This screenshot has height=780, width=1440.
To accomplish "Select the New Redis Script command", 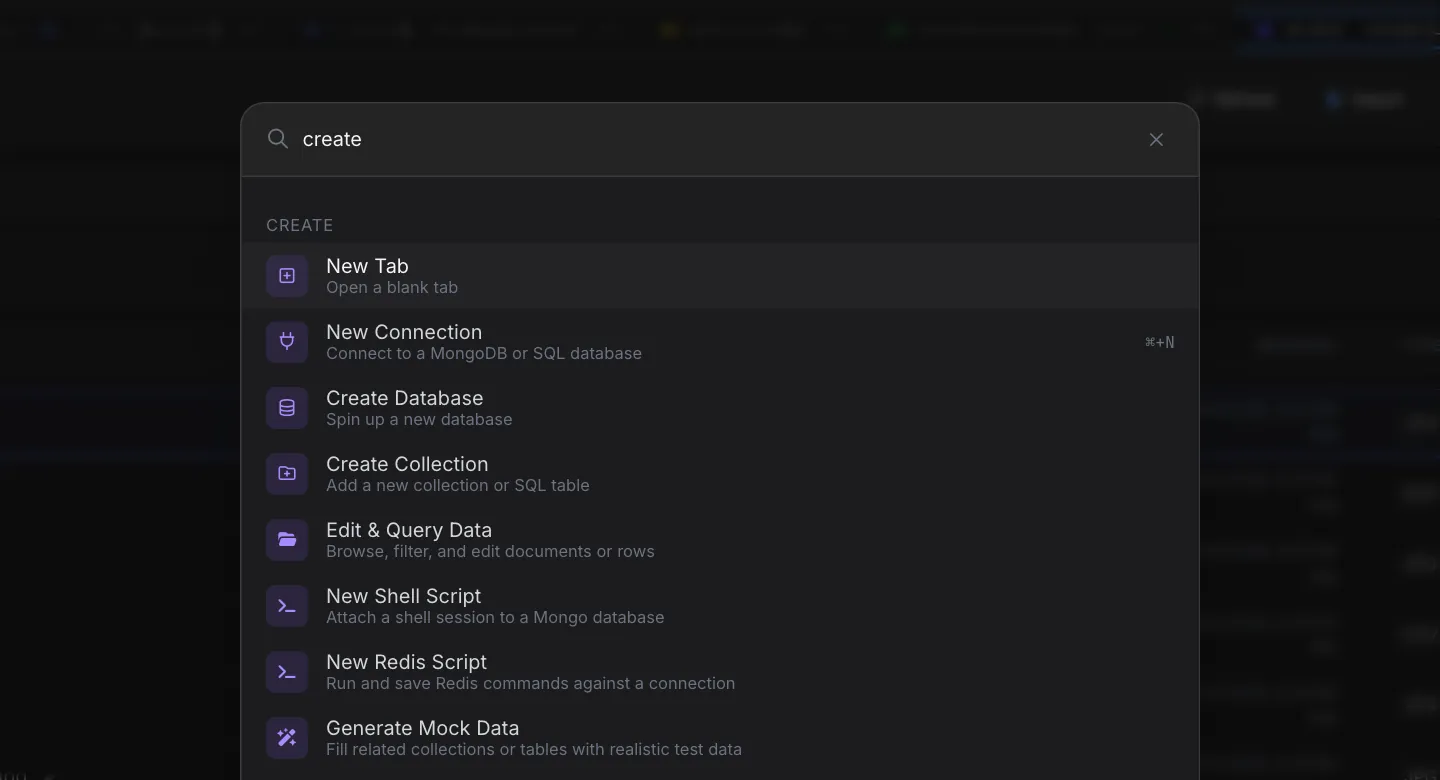I will (720, 672).
